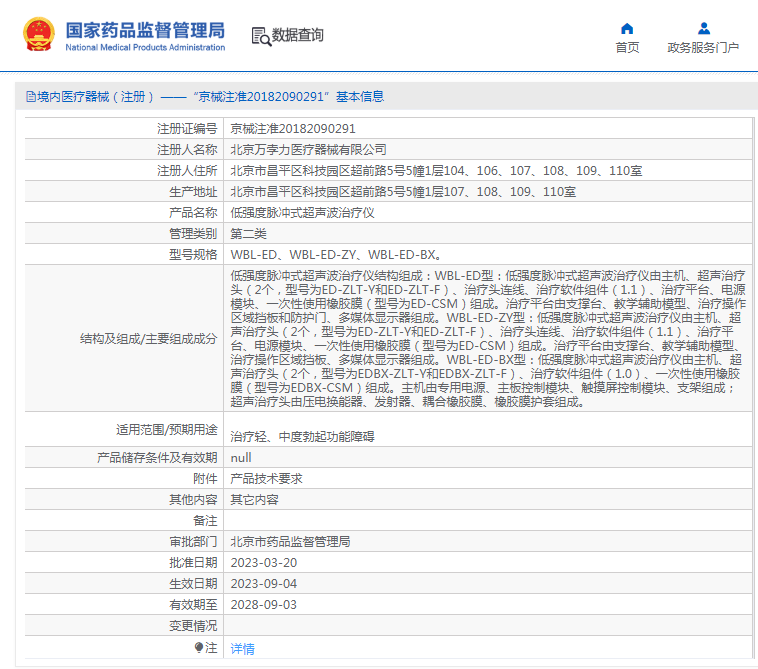Click the 境内医疗器械（注册）基本信息 heading
This screenshot has width=758, height=669.
210,97
